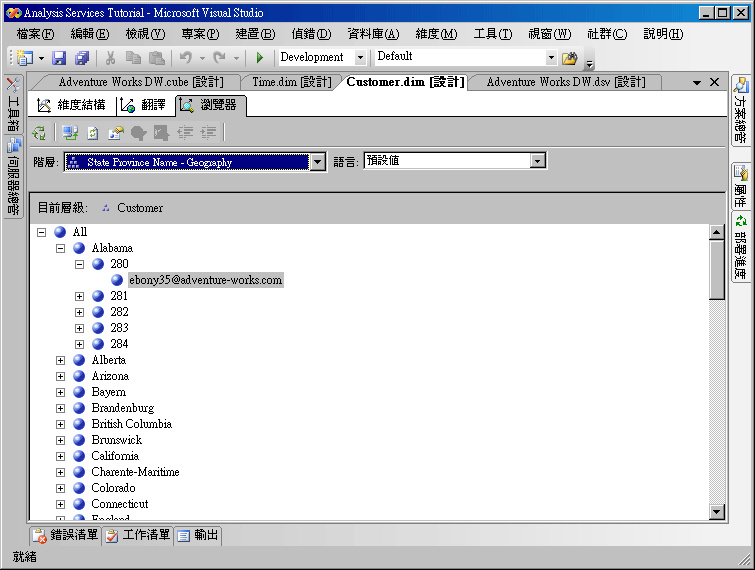Close the active document tab
Viewport: 755px width, 570px height.
pos(715,82)
